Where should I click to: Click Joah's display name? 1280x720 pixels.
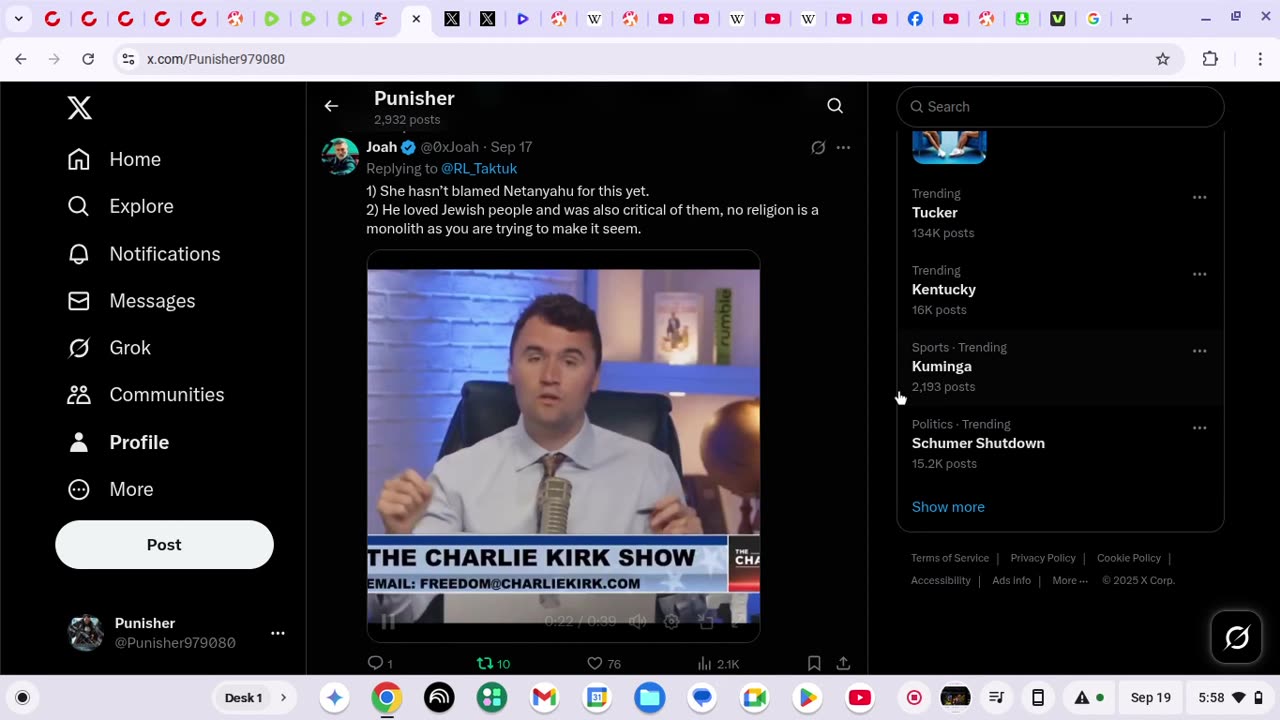(382, 147)
